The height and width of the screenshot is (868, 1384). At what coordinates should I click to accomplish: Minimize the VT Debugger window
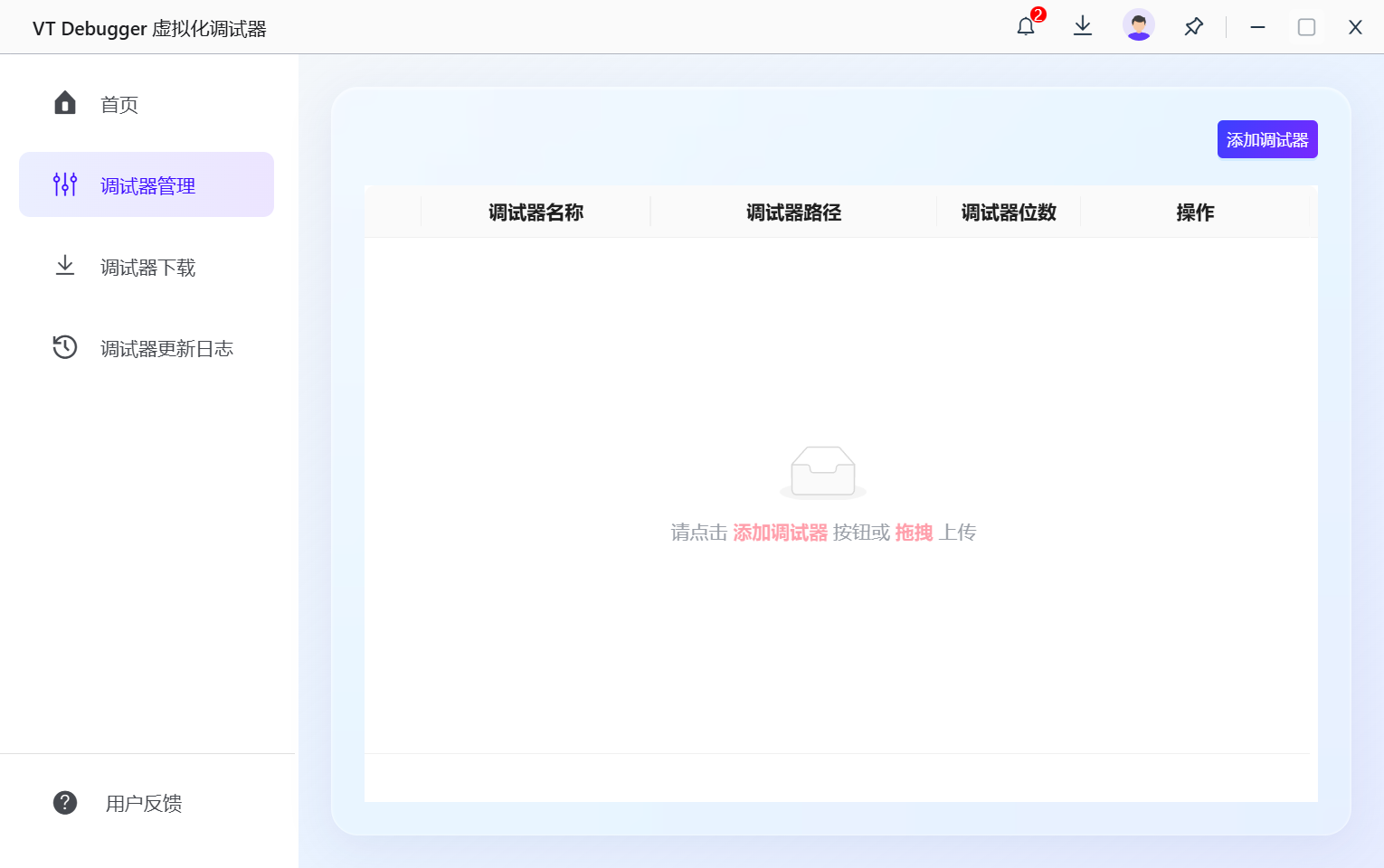tap(1257, 27)
